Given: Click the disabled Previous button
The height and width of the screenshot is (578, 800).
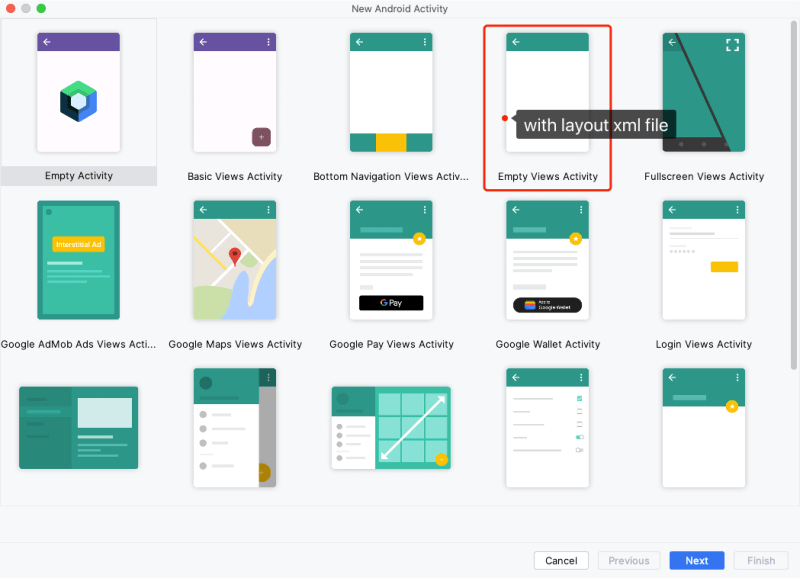Looking at the screenshot, I should [629, 560].
